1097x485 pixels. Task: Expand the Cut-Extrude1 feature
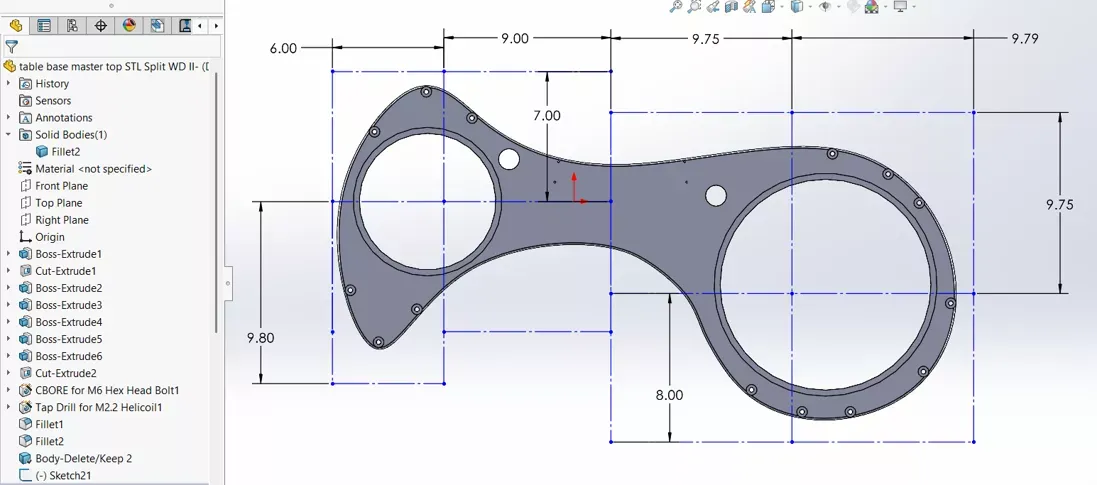(8, 271)
